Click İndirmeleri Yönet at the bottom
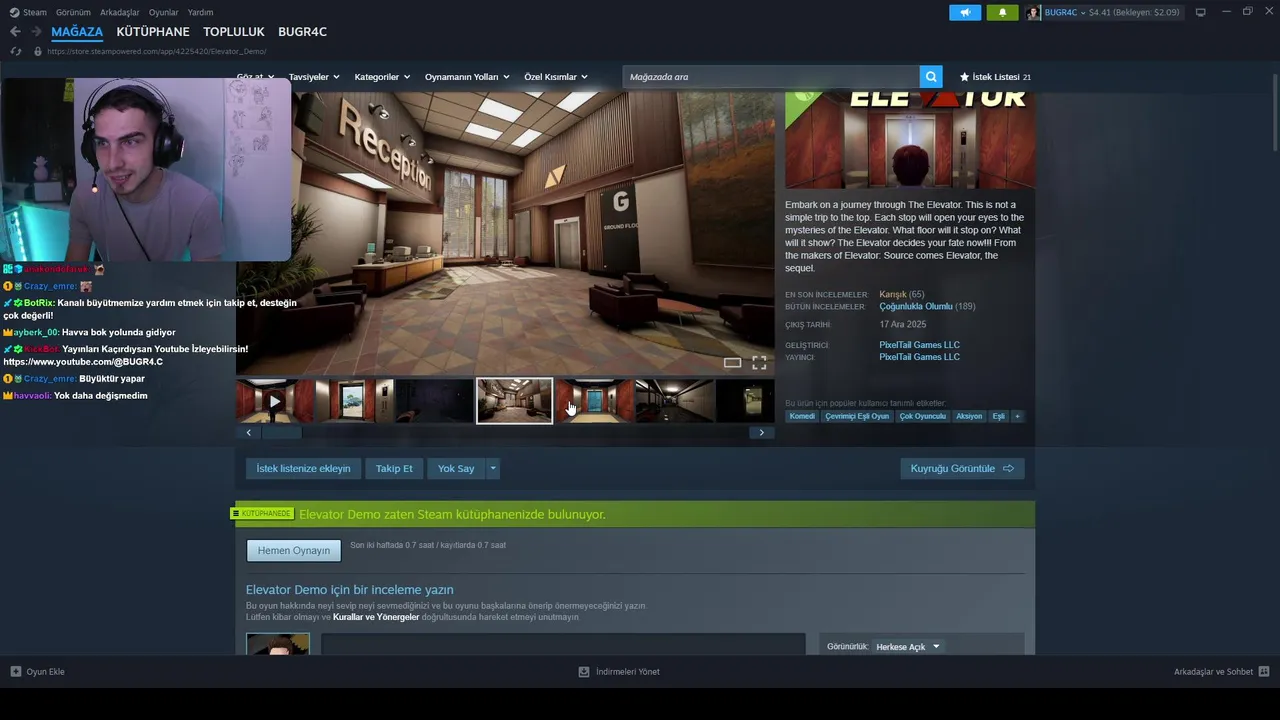 [628, 672]
